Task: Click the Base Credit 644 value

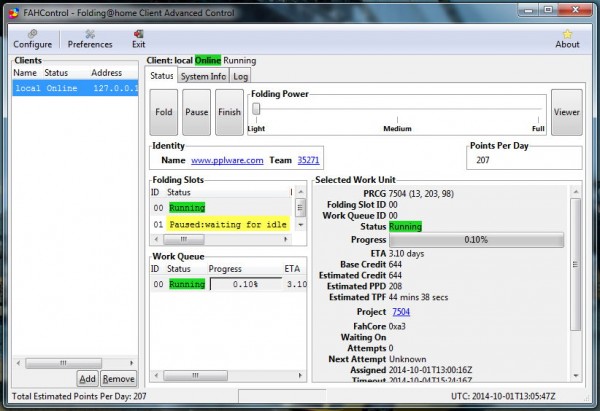Action: coord(395,264)
